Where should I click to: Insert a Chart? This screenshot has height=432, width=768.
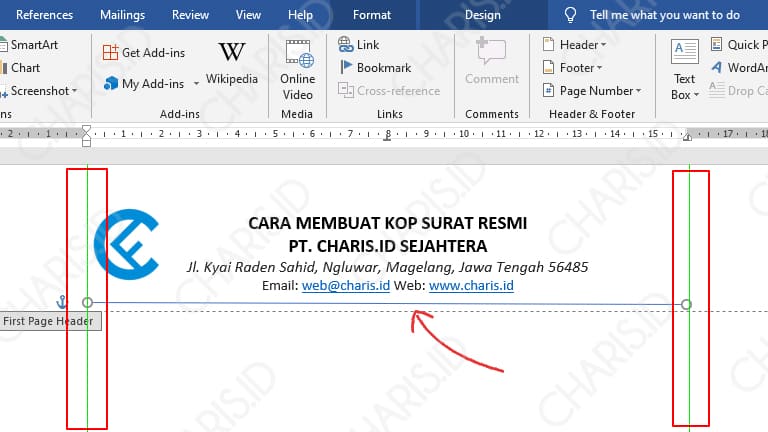(x=21, y=68)
